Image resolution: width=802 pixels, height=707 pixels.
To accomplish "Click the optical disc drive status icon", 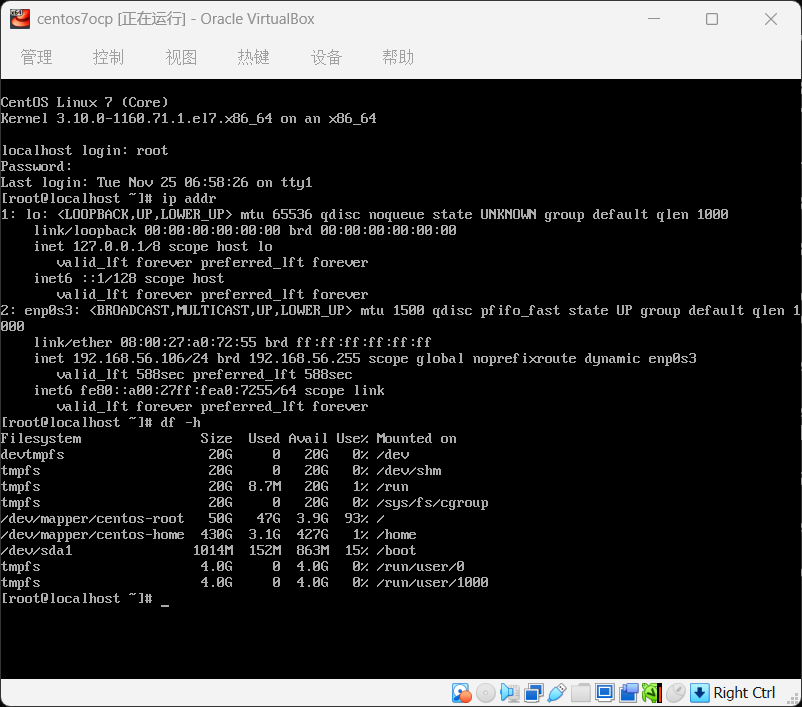I will [x=485, y=692].
